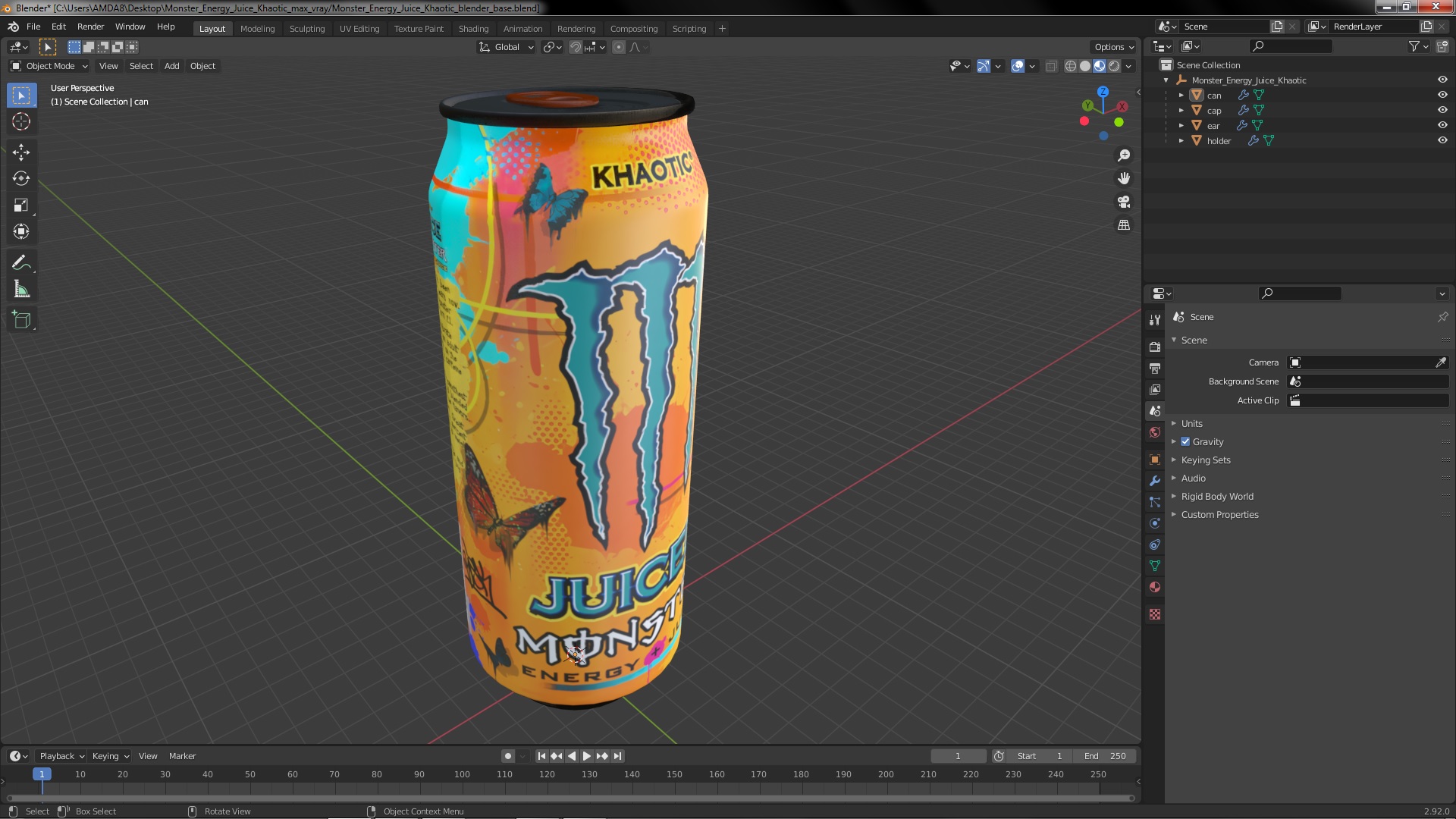This screenshot has height=819, width=1456.
Task: Activate the Rotate tool
Action: tap(21, 179)
